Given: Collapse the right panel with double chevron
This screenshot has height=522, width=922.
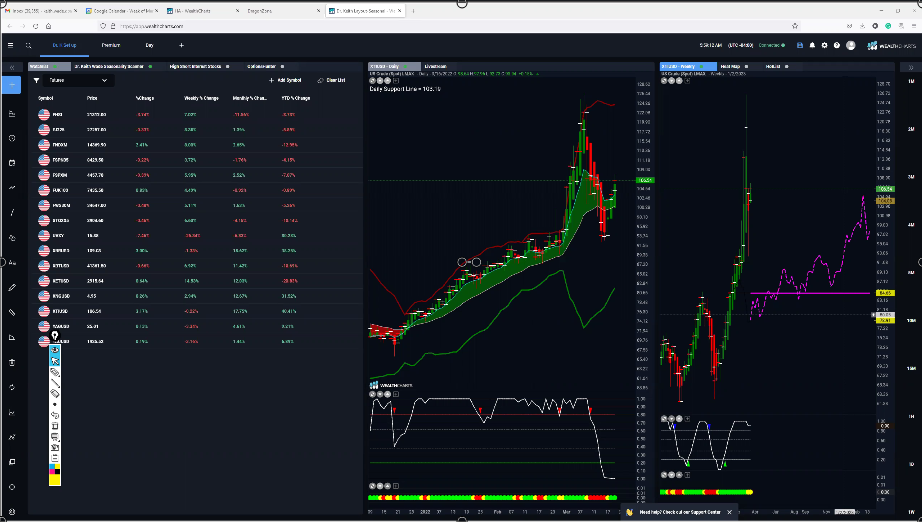Looking at the screenshot, I should coord(911,68).
